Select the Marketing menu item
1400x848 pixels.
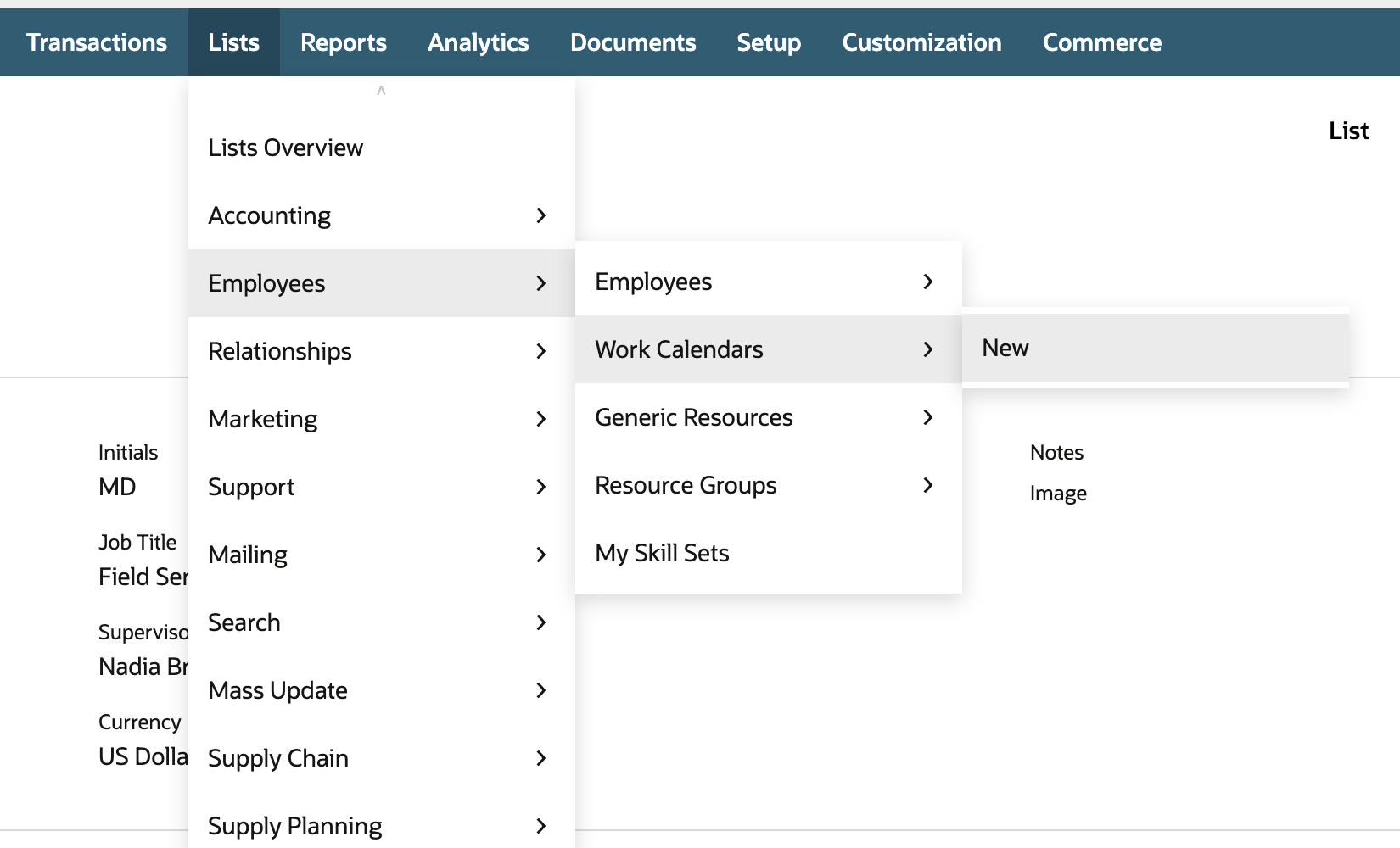coord(382,419)
